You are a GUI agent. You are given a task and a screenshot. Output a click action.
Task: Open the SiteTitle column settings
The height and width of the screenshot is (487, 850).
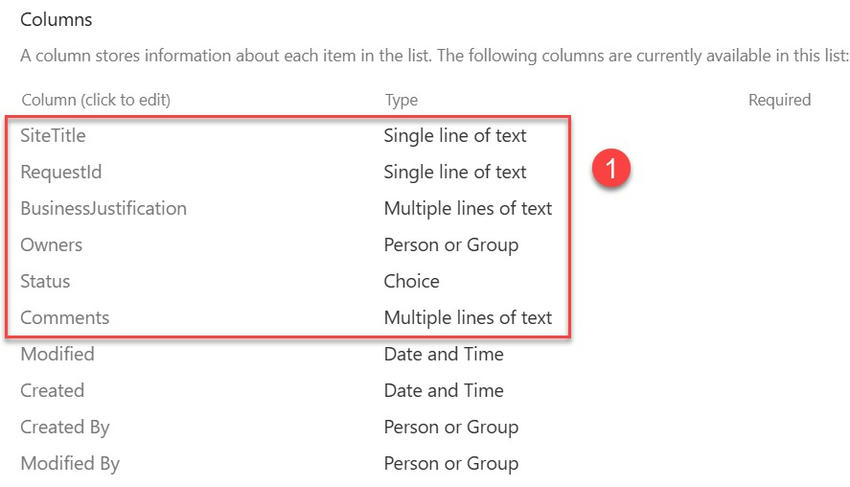tap(53, 135)
